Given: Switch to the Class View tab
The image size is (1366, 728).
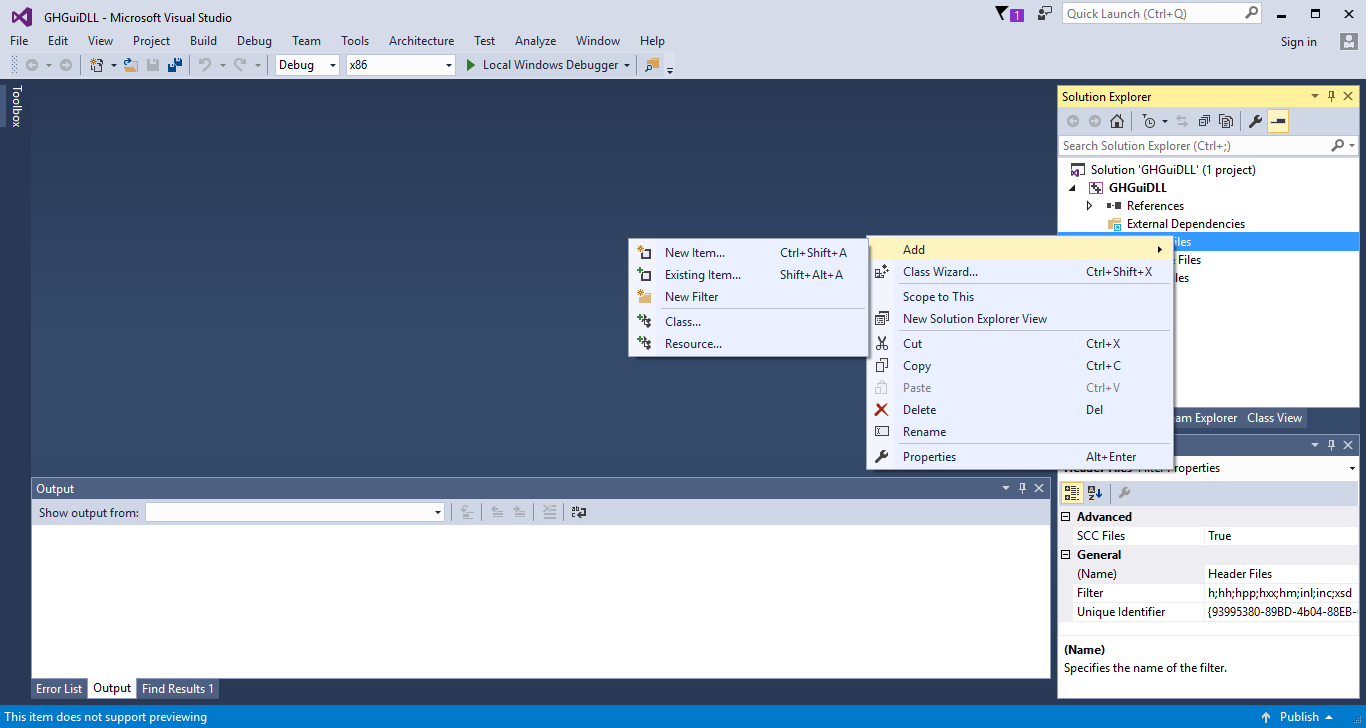Looking at the screenshot, I should pyautogui.click(x=1274, y=418).
